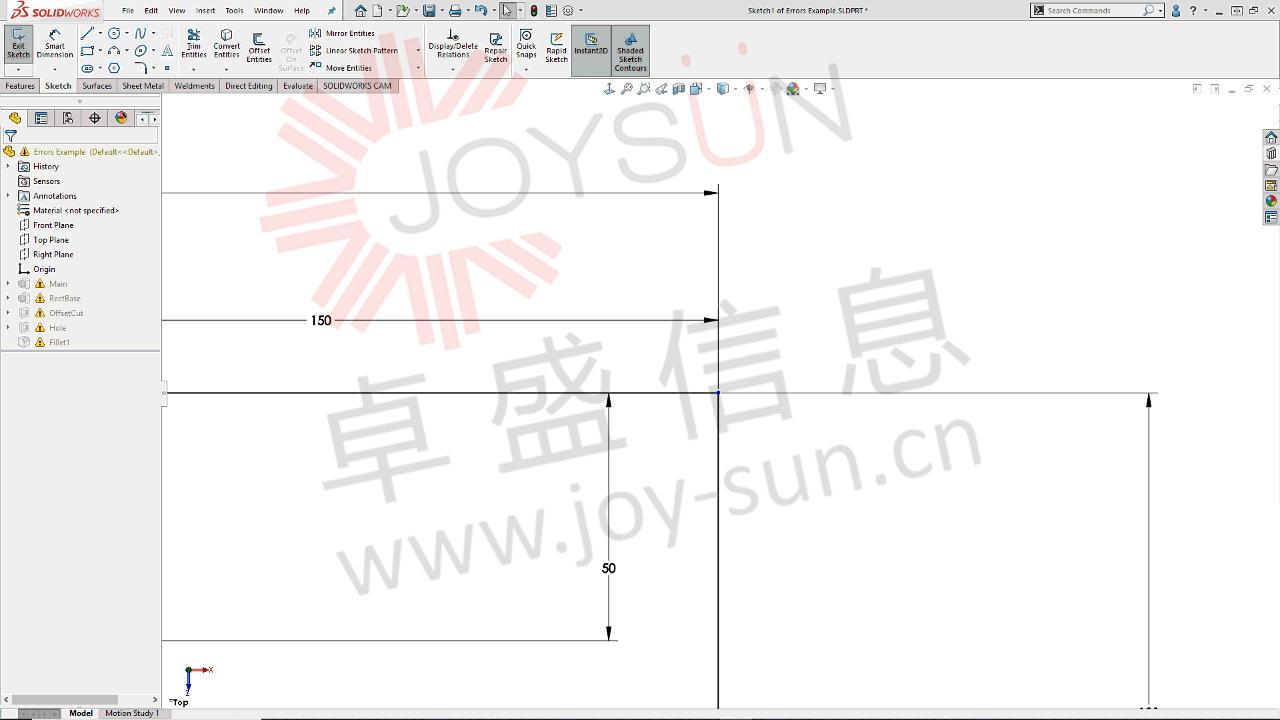Click the Print icon
The image size is (1280, 720).
(x=455, y=10)
